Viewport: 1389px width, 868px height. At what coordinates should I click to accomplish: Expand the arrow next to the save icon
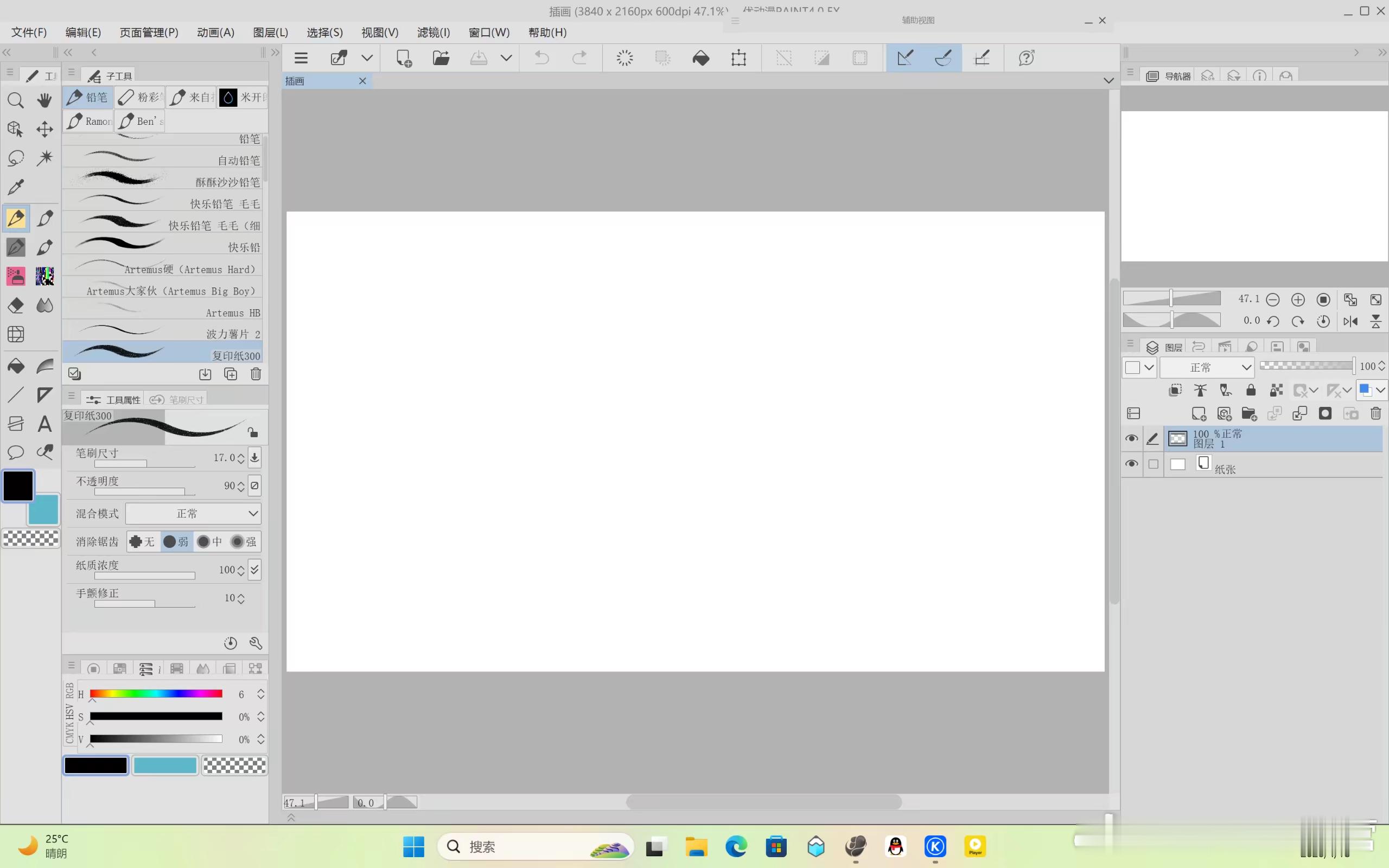[x=506, y=58]
